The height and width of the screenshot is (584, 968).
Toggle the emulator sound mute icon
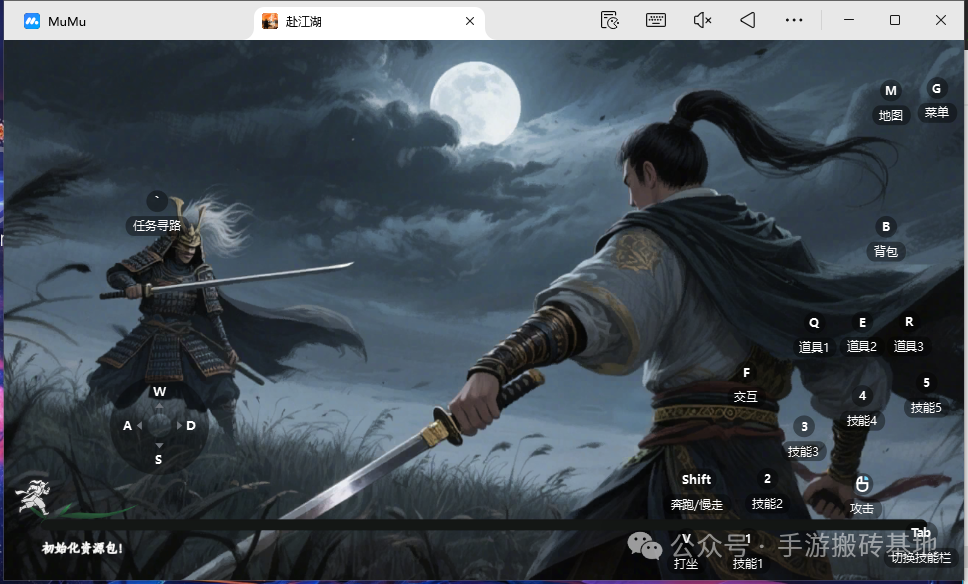click(x=702, y=20)
